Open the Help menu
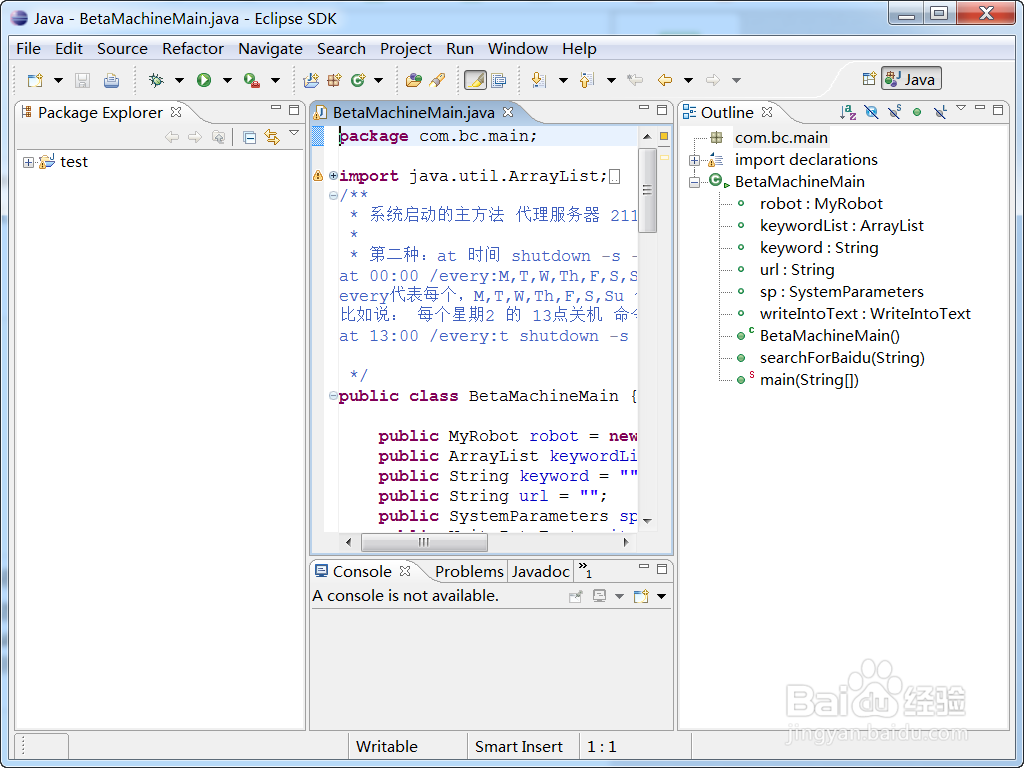Image resolution: width=1024 pixels, height=768 pixels. (x=579, y=49)
